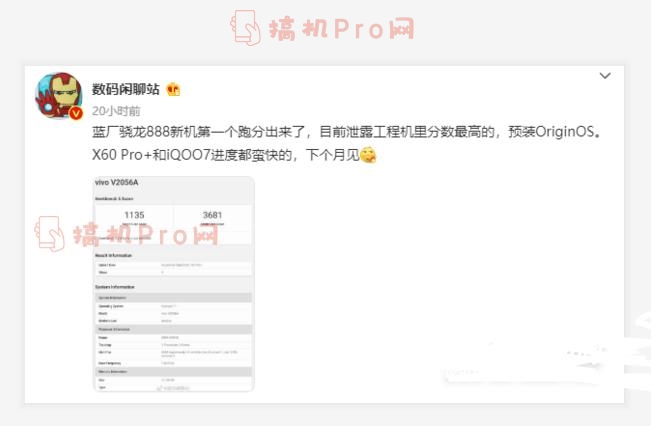Viewport: 651px width, 426px height.
Task: Click the multi-core score 3681
Action: coord(212,215)
